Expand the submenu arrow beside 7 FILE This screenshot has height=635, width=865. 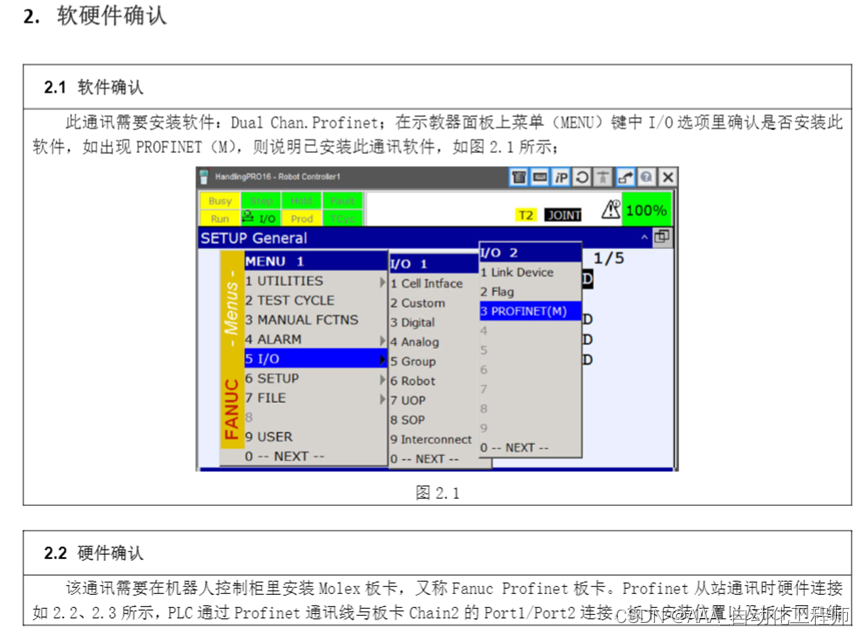click(x=382, y=399)
